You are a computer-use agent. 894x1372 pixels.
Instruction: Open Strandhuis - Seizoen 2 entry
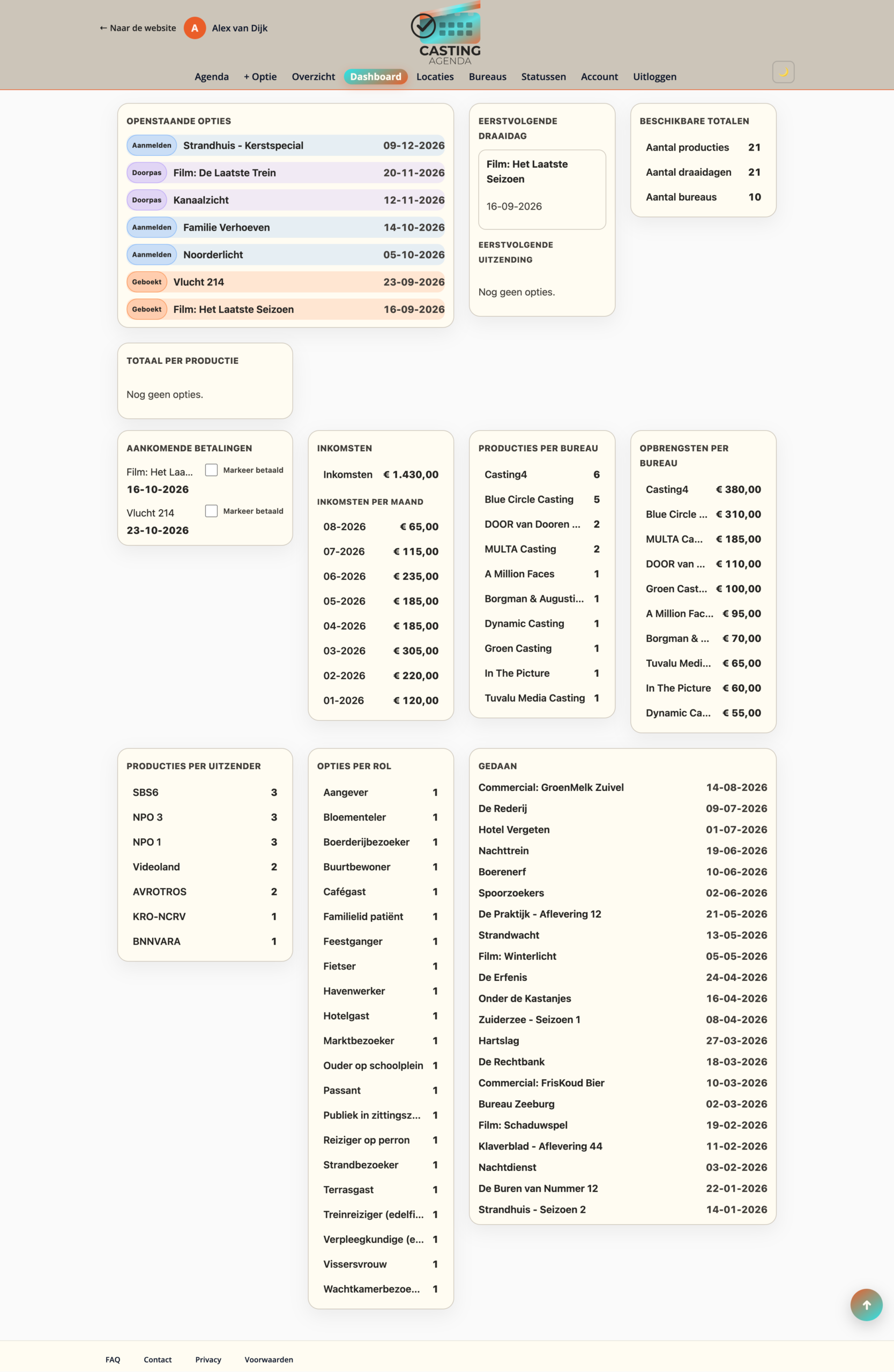[622, 1209]
